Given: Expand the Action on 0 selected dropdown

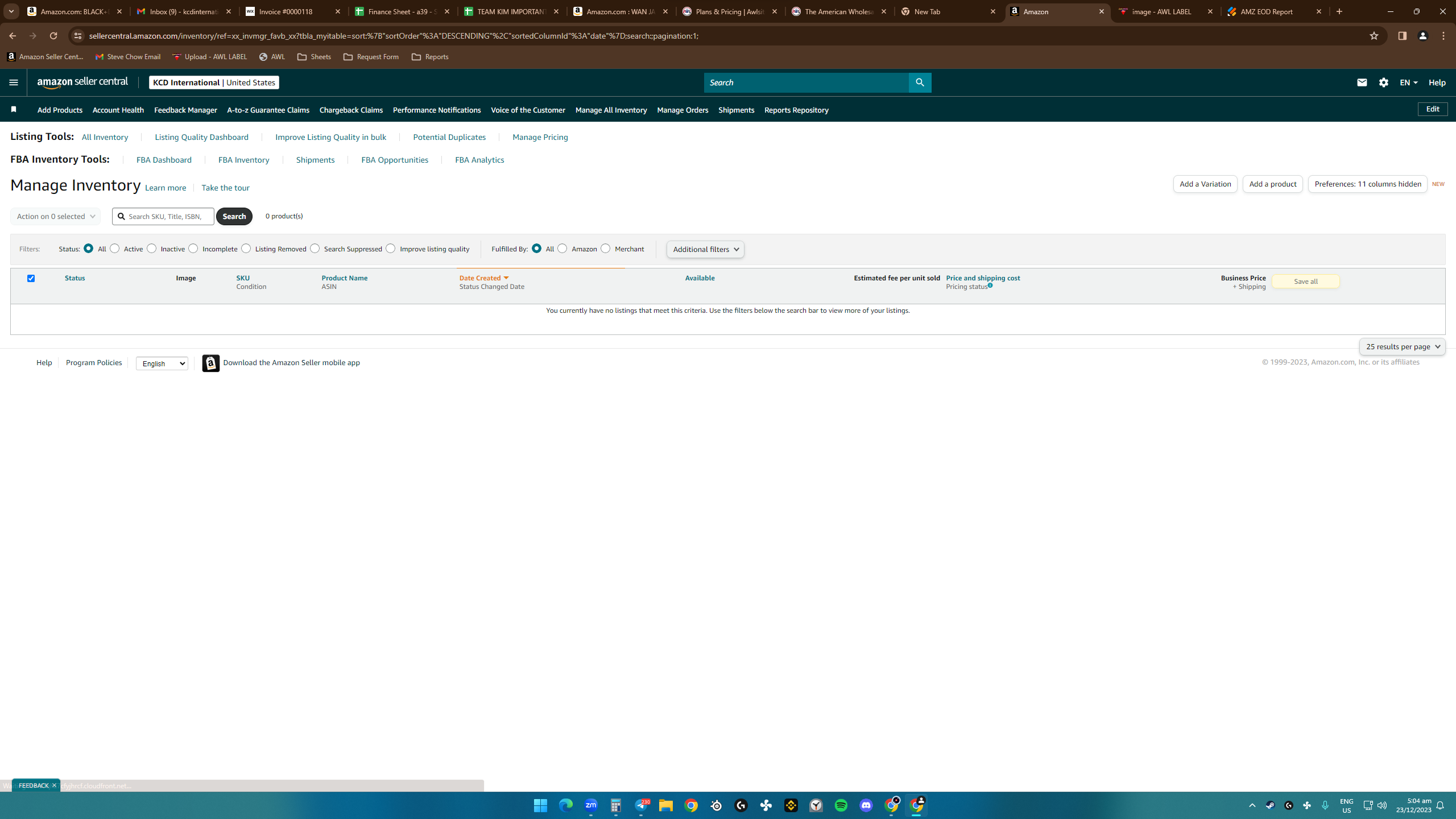Looking at the screenshot, I should [55, 216].
